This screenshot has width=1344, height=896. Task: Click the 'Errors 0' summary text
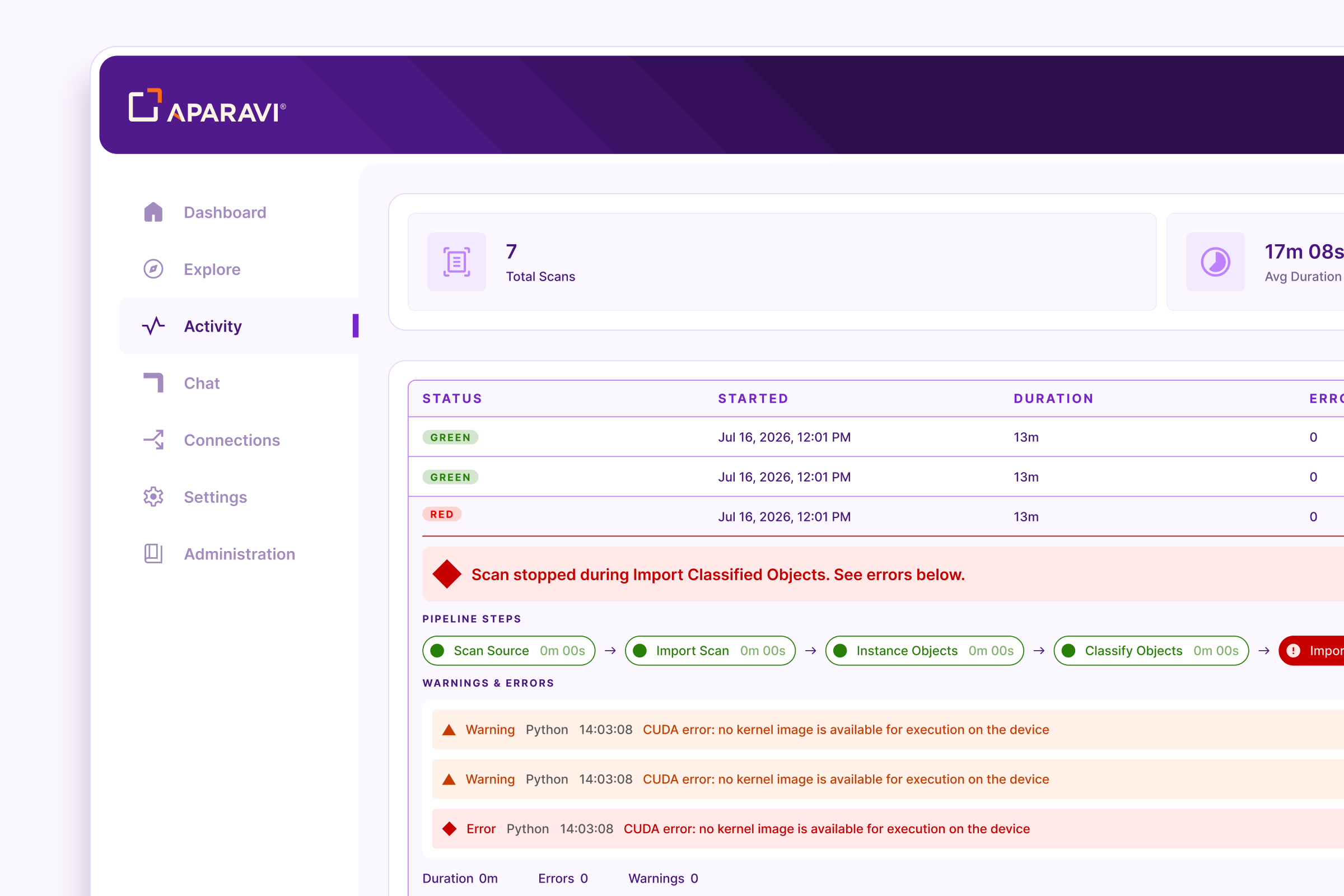tap(563, 878)
